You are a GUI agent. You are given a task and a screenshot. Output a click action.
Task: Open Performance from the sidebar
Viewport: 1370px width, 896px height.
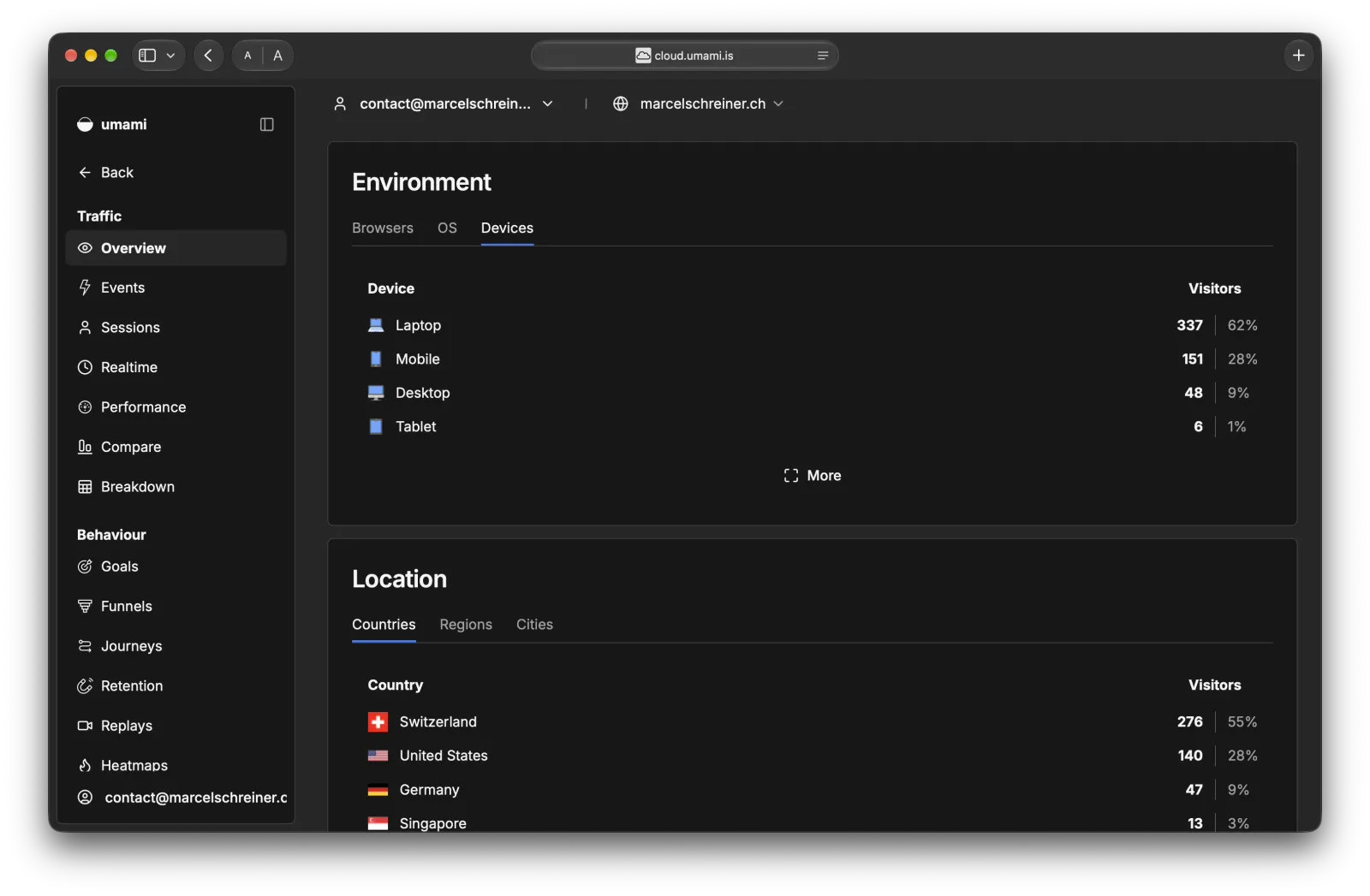(x=176, y=407)
